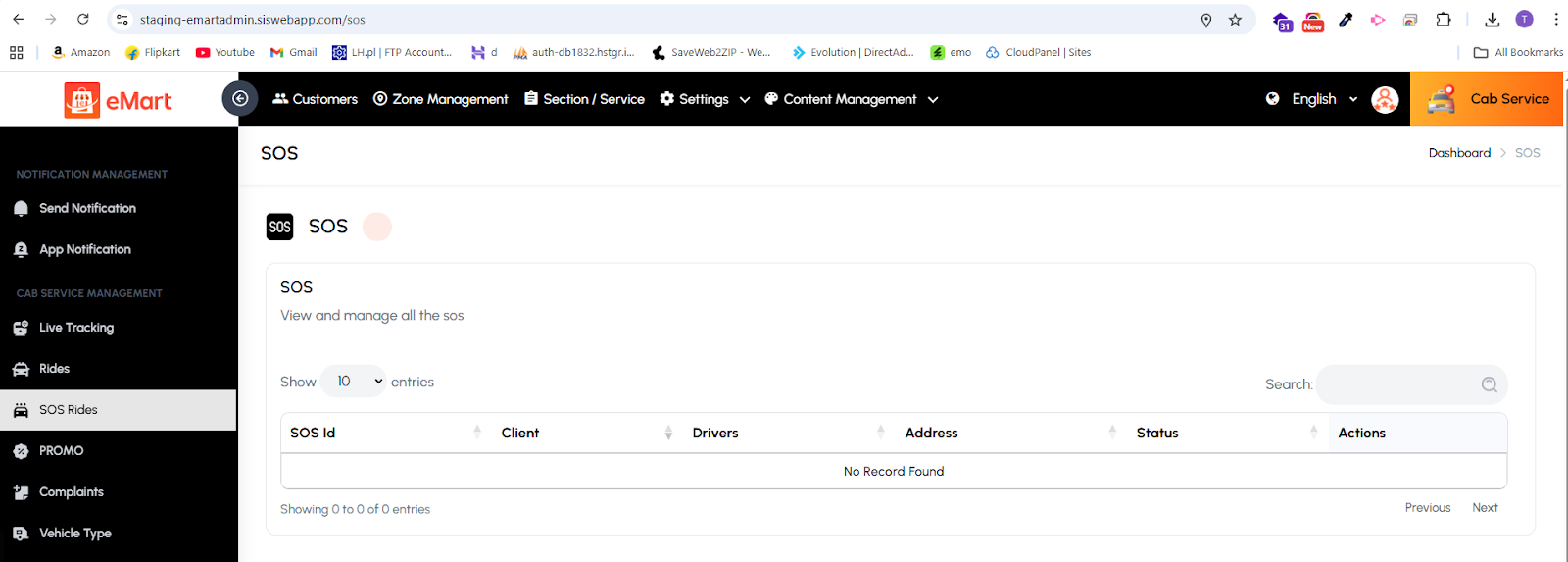Bookmark this page with the star icon
The image size is (1568, 562).
1235,20
